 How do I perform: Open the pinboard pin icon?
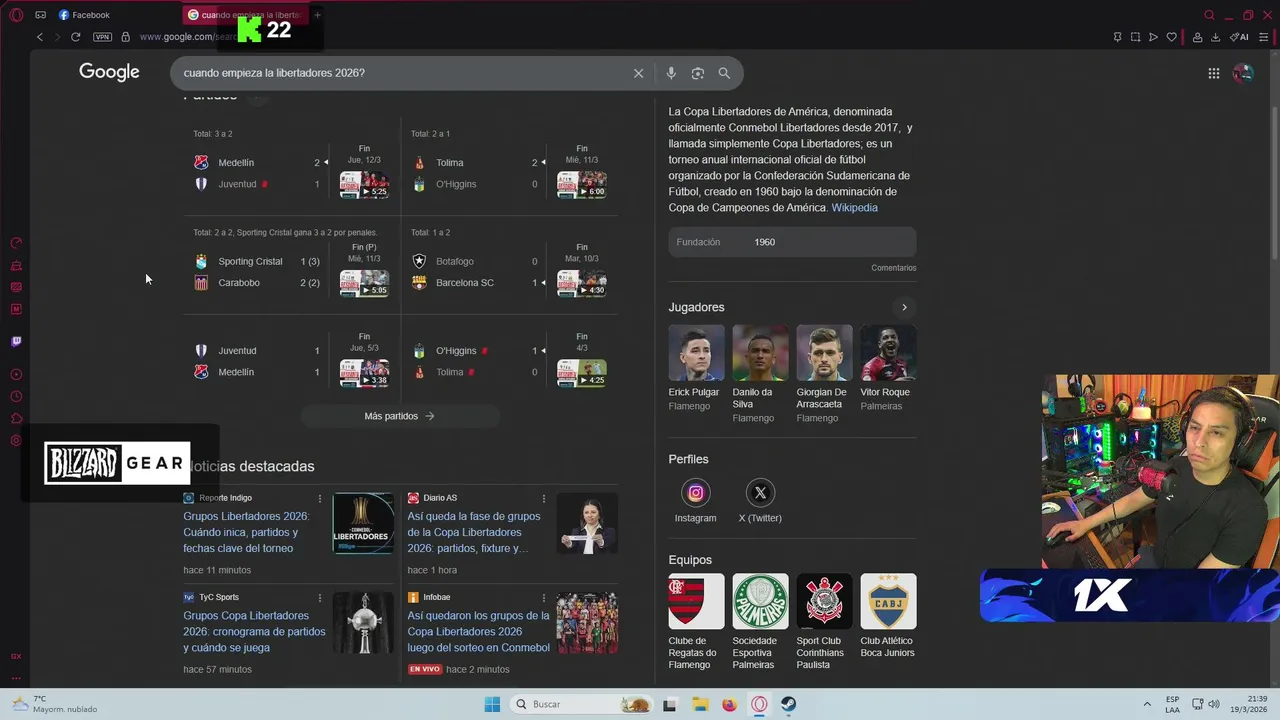pyautogui.click(x=1117, y=37)
